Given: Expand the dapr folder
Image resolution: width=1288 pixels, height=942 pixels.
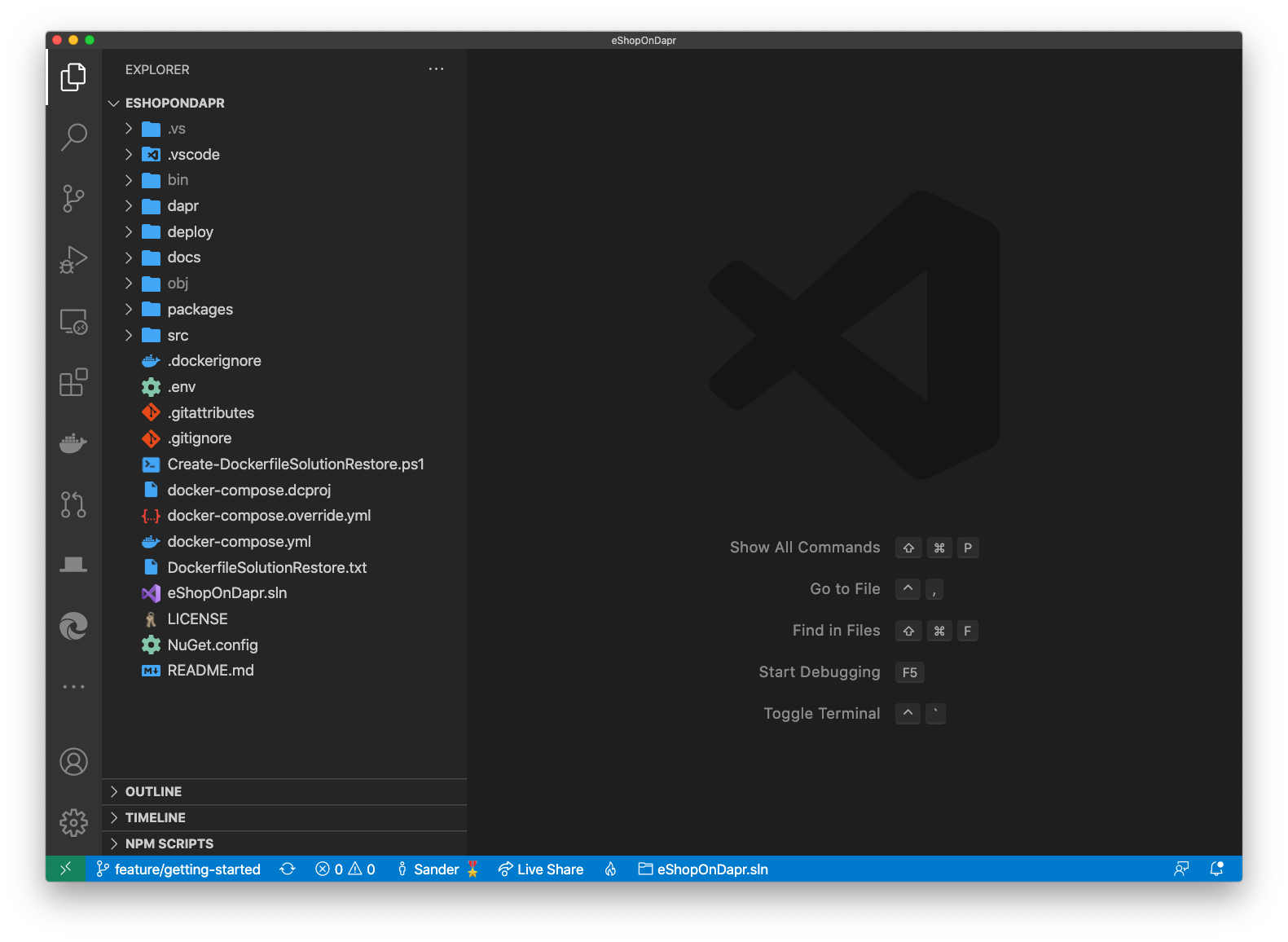Looking at the screenshot, I should pyautogui.click(x=284, y=206).
